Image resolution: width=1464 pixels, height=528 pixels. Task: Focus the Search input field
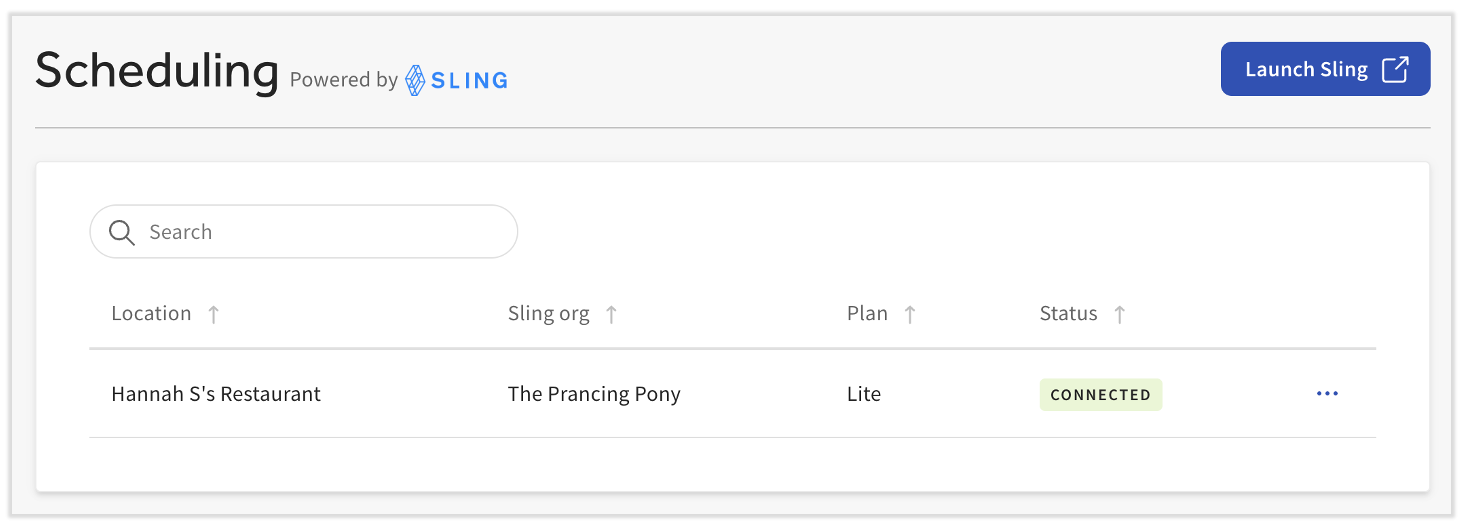point(320,232)
